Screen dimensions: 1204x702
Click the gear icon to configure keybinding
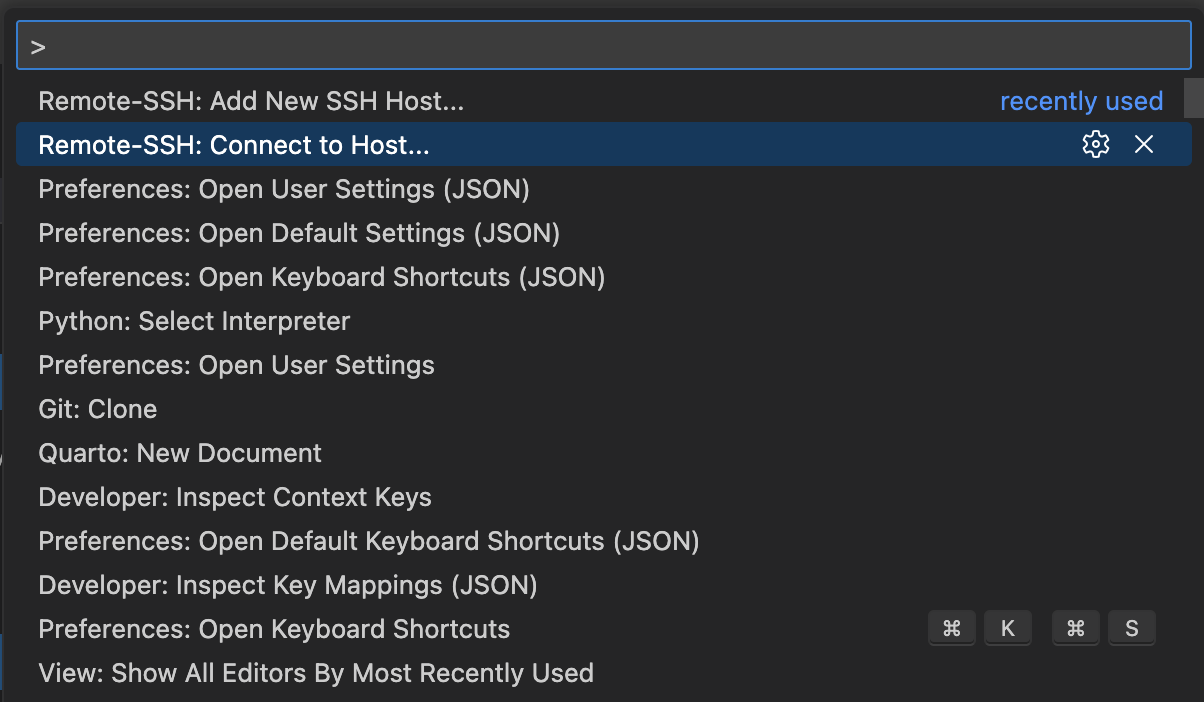click(x=1096, y=144)
